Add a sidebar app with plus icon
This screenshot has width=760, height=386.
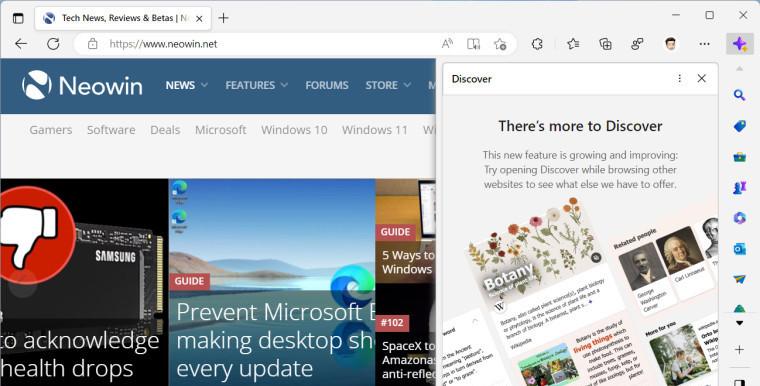point(739,350)
